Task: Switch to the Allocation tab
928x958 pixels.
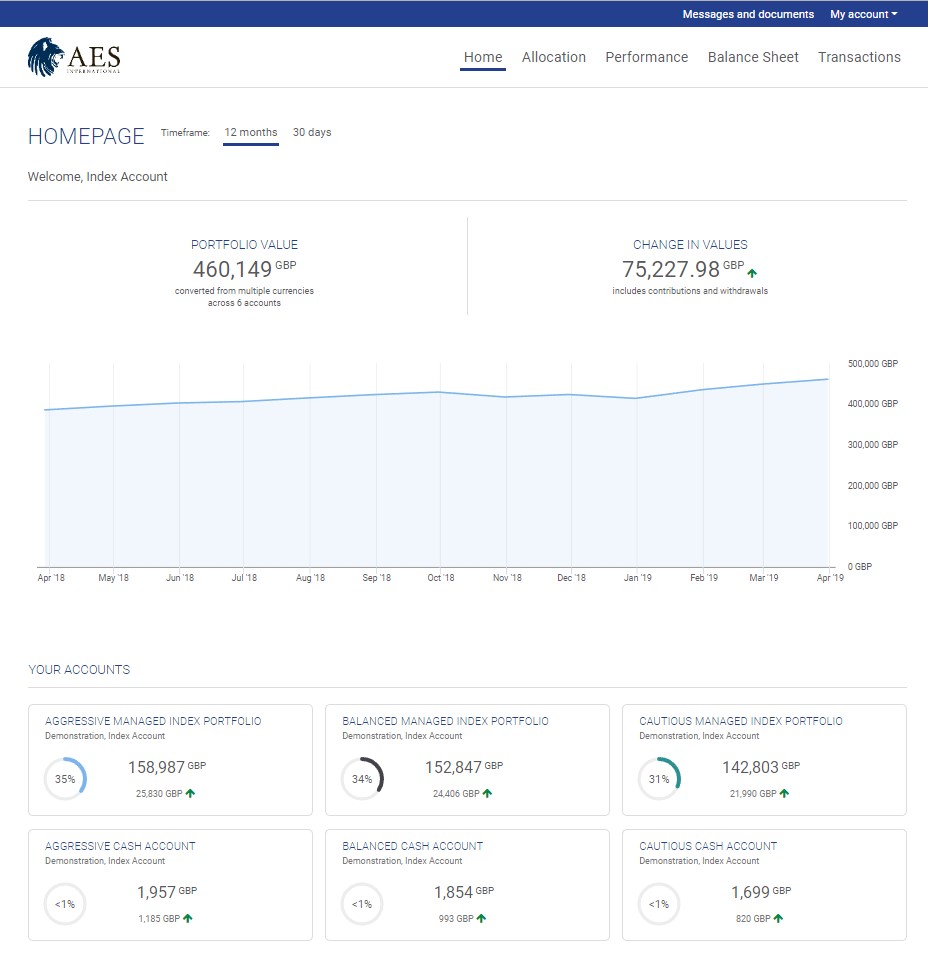Action: 554,57
